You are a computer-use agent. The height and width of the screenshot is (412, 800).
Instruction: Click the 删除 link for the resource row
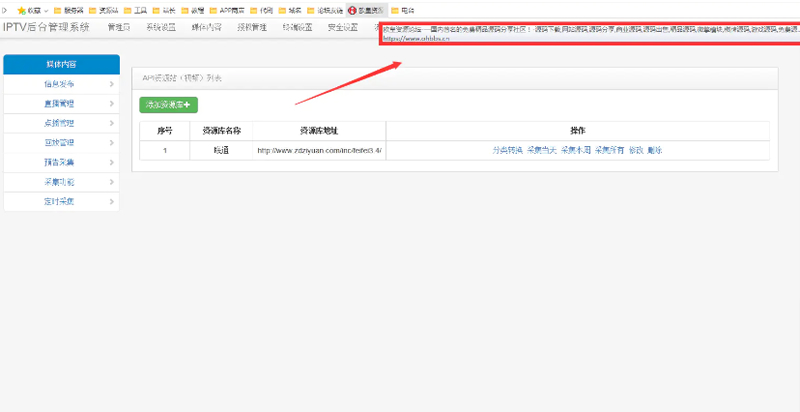(x=655, y=150)
